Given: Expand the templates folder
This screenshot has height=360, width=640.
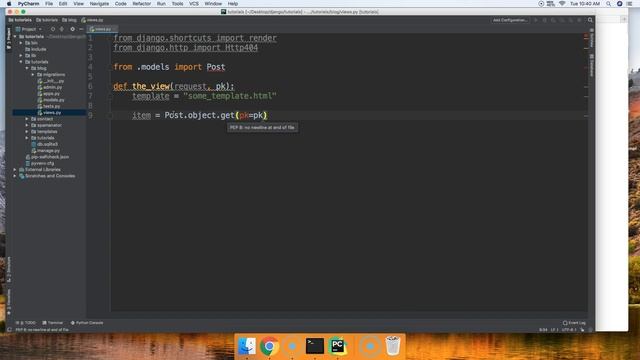Looking at the screenshot, I should [27, 131].
